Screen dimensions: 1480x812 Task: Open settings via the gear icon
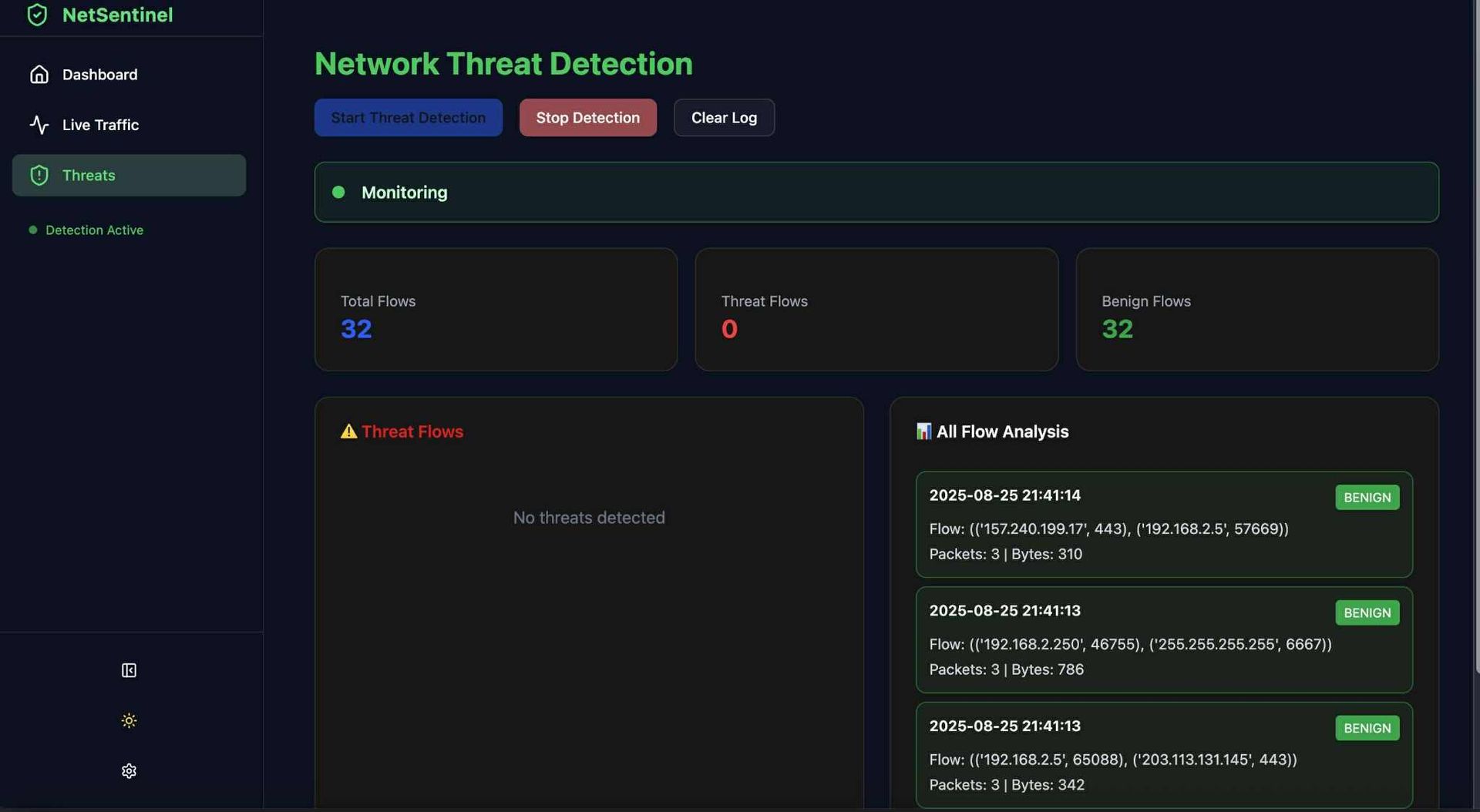click(129, 771)
